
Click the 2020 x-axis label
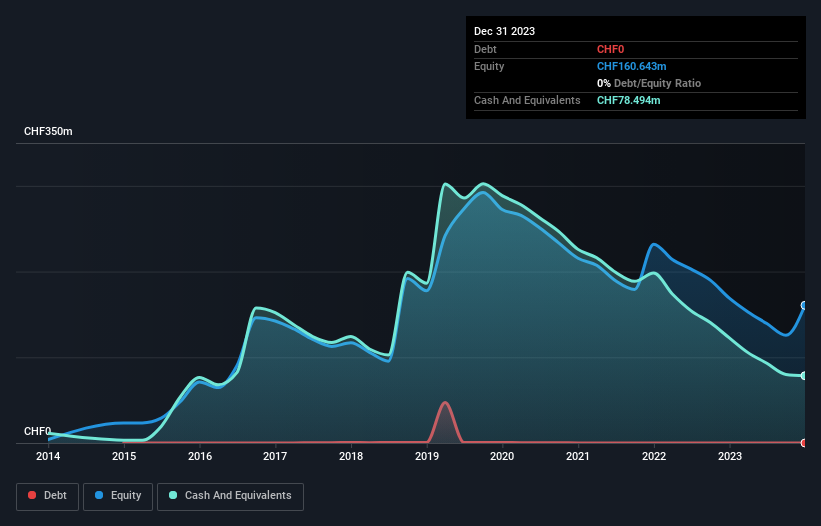click(x=502, y=456)
